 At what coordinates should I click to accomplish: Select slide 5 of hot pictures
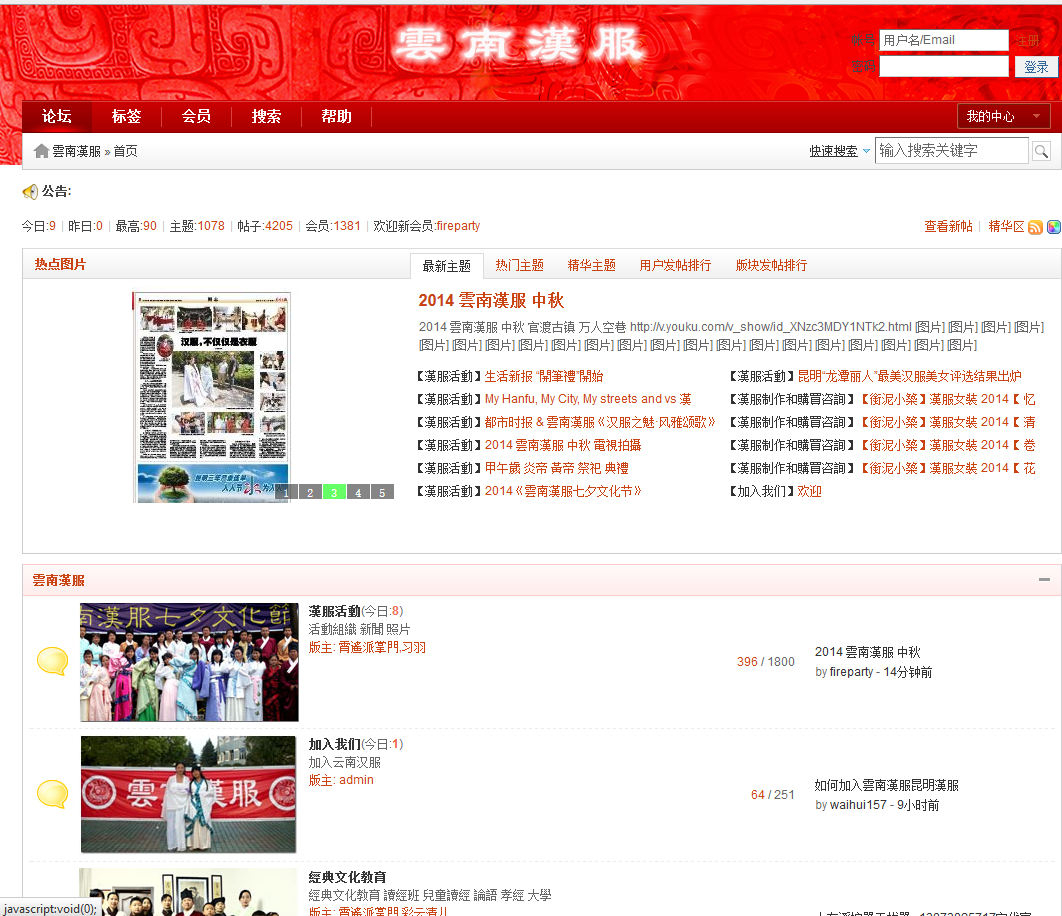pos(383,493)
